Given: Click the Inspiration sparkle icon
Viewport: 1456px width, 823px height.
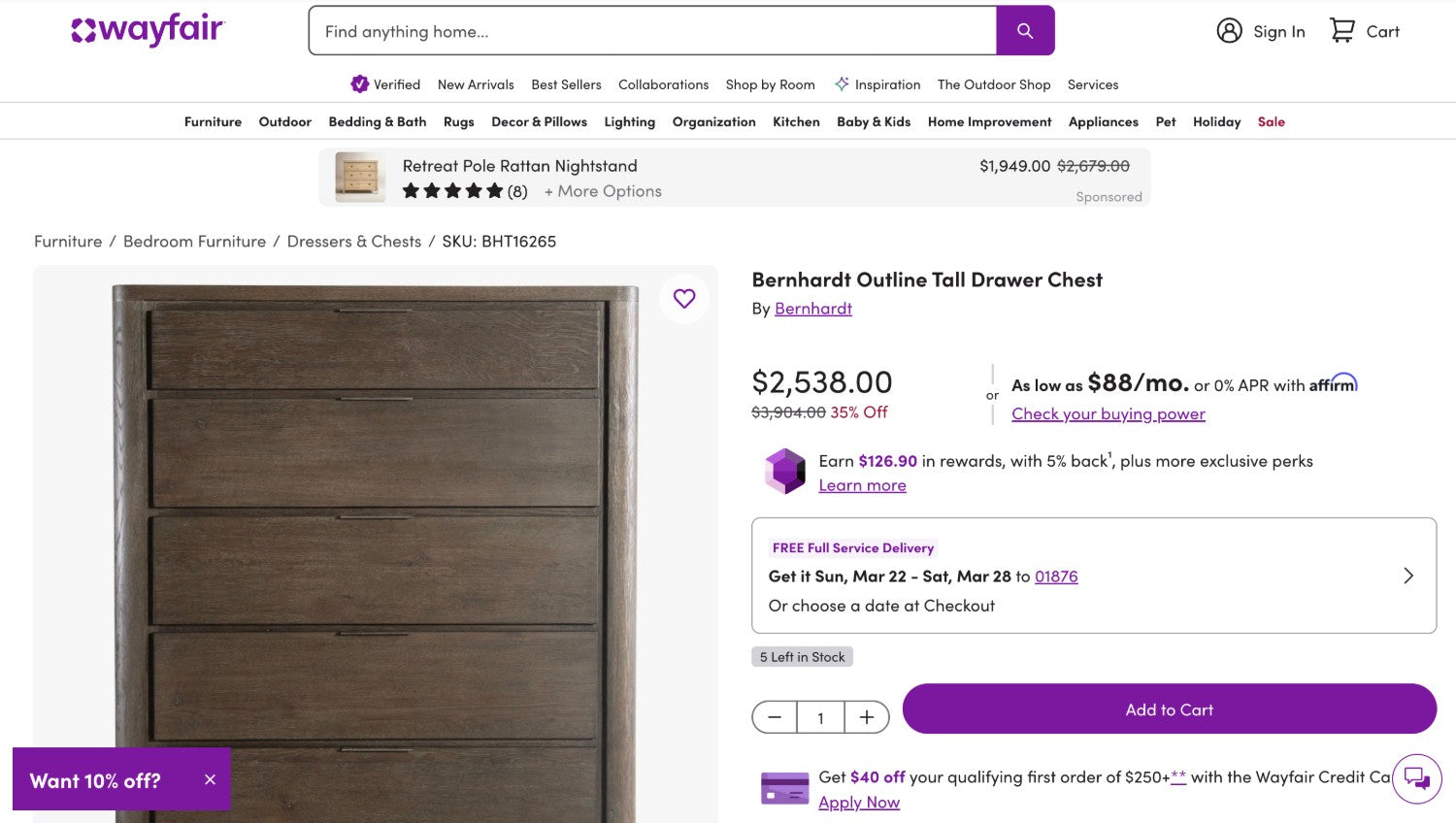Looking at the screenshot, I should pos(842,84).
